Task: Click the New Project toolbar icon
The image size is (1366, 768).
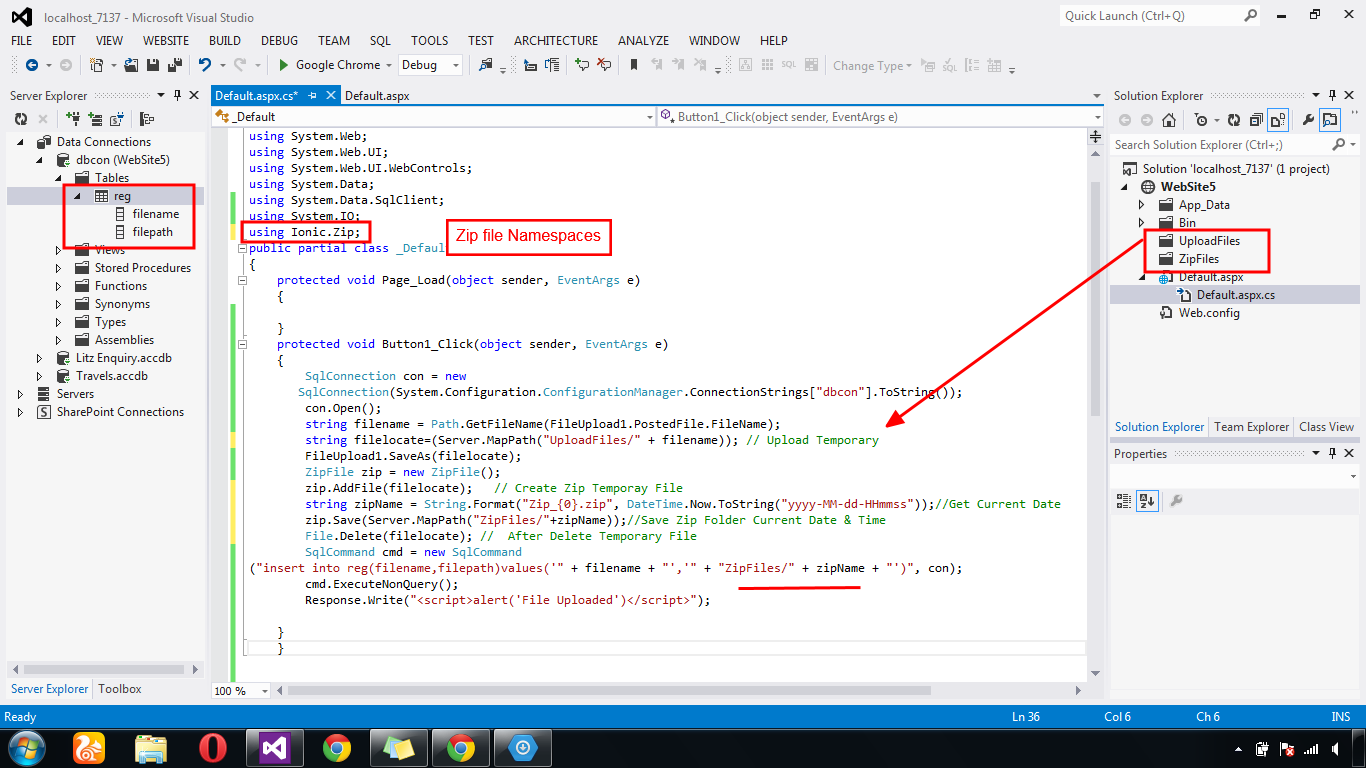Action: (x=96, y=65)
